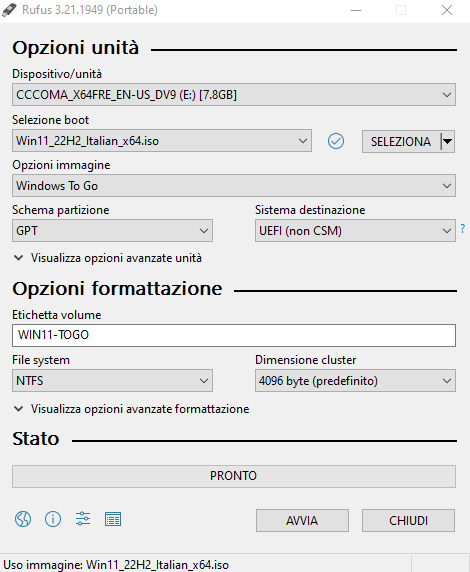Click the AVVIA button

pyautogui.click(x=302, y=521)
